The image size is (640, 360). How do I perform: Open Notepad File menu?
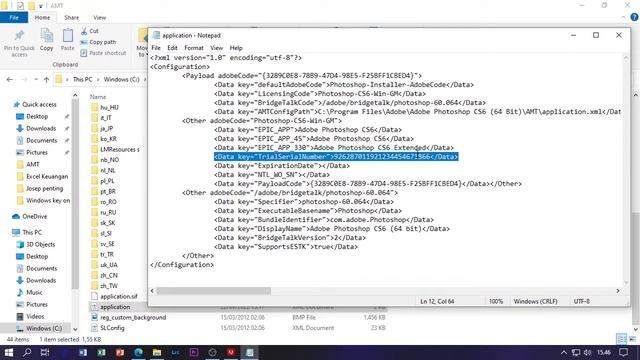(156, 48)
